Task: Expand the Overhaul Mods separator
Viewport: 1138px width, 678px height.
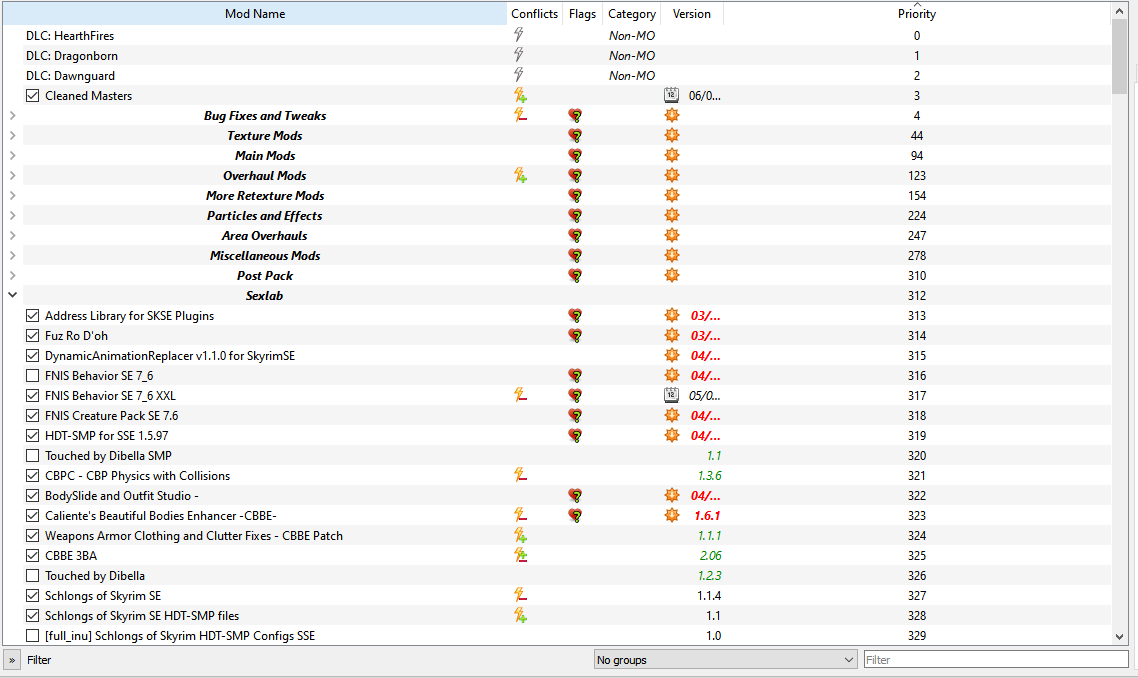Action: point(12,175)
